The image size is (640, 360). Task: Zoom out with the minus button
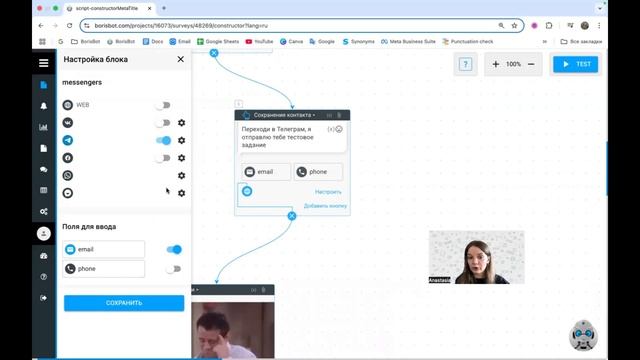(x=531, y=64)
